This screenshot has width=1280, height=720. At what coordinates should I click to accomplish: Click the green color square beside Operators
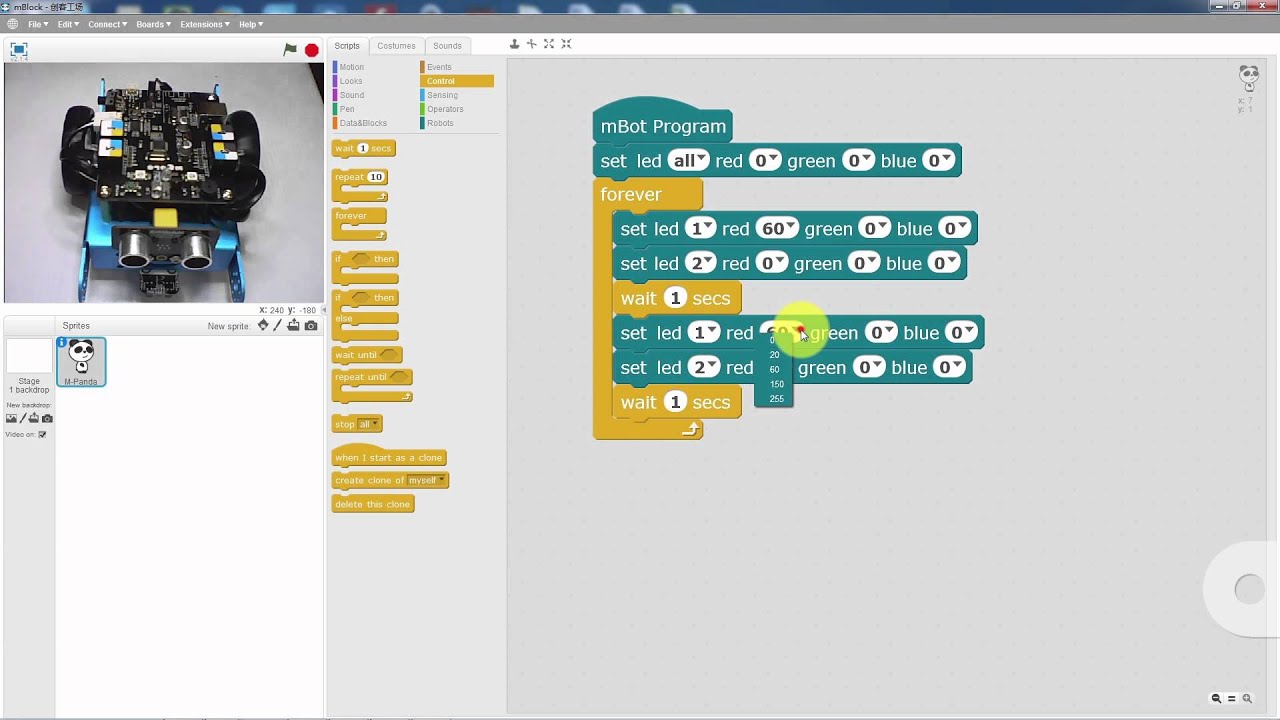tap(424, 109)
